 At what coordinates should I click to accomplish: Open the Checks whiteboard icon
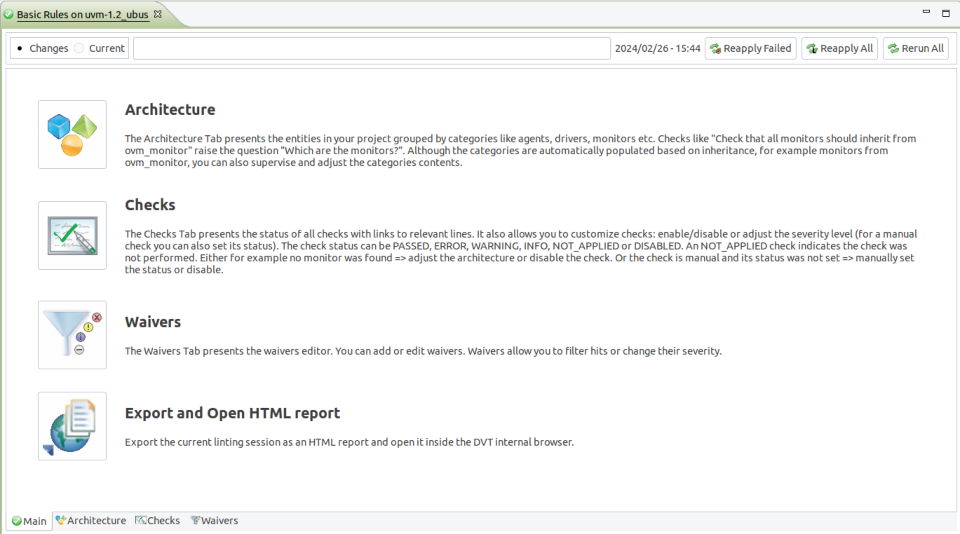point(72,236)
